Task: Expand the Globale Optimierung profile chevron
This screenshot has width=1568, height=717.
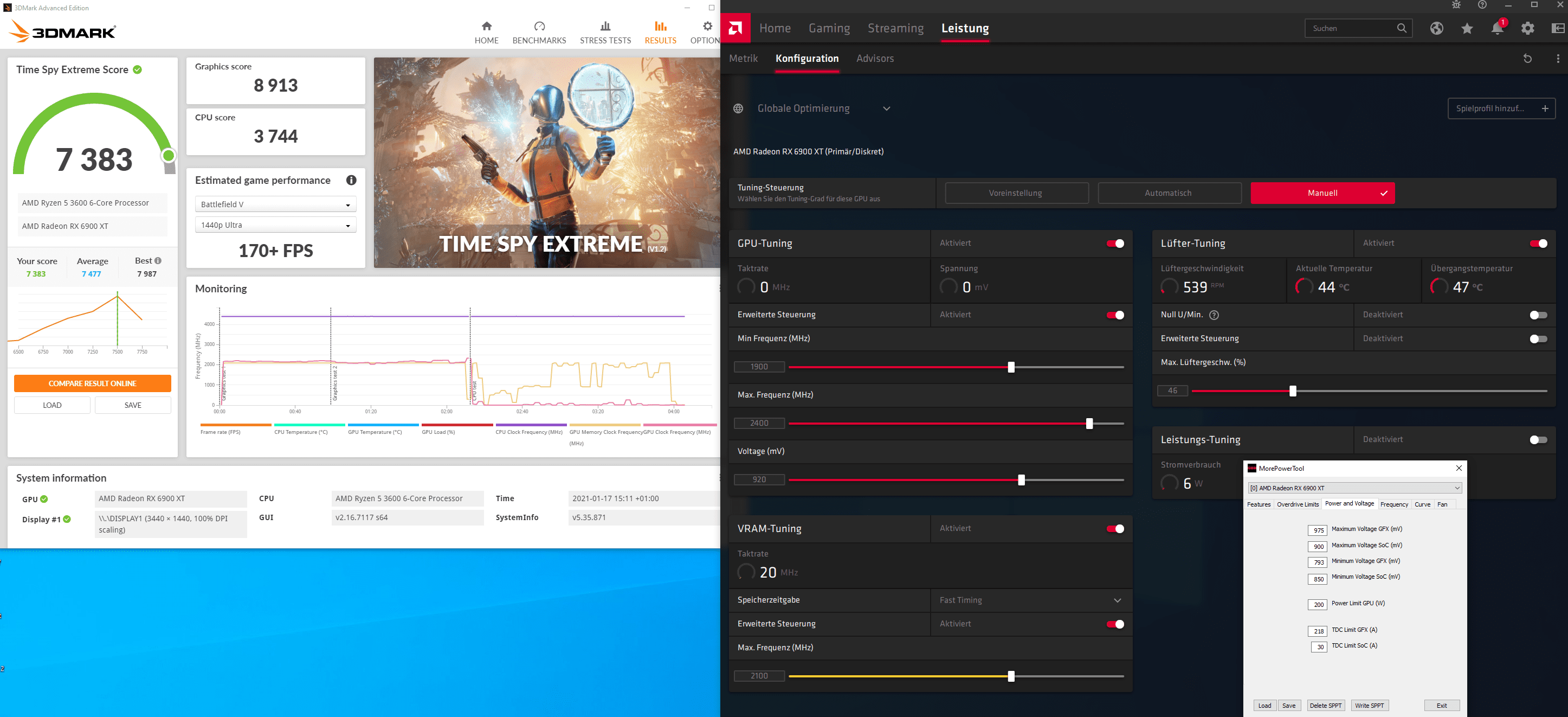Action: click(x=887, y=108)
